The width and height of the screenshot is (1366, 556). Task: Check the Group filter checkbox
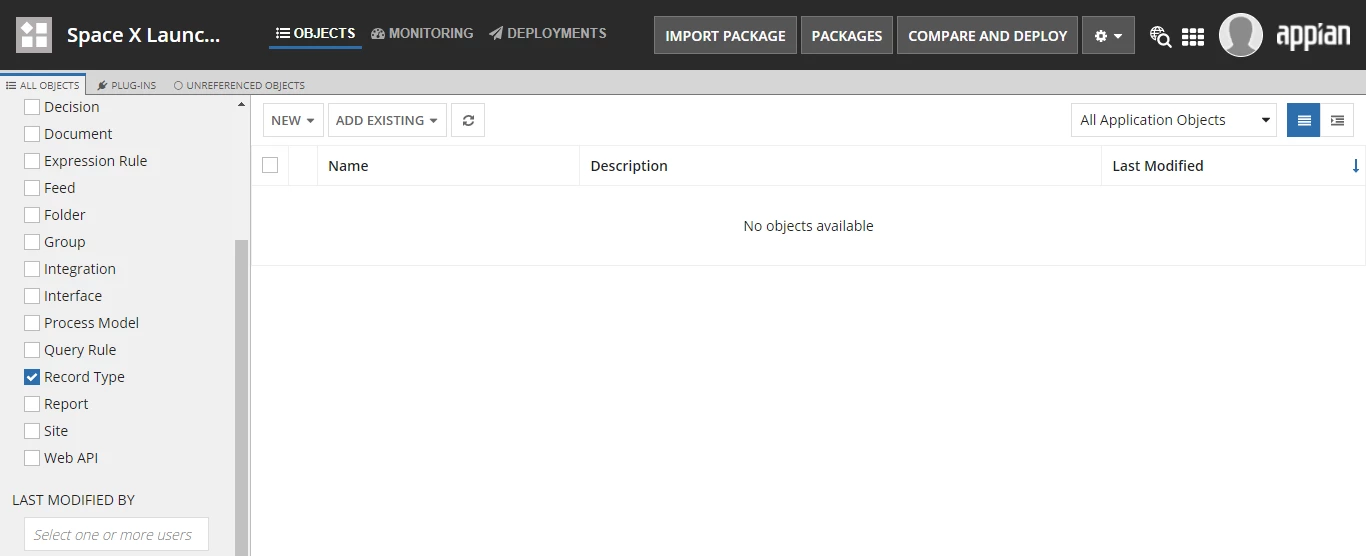point(32,242)
